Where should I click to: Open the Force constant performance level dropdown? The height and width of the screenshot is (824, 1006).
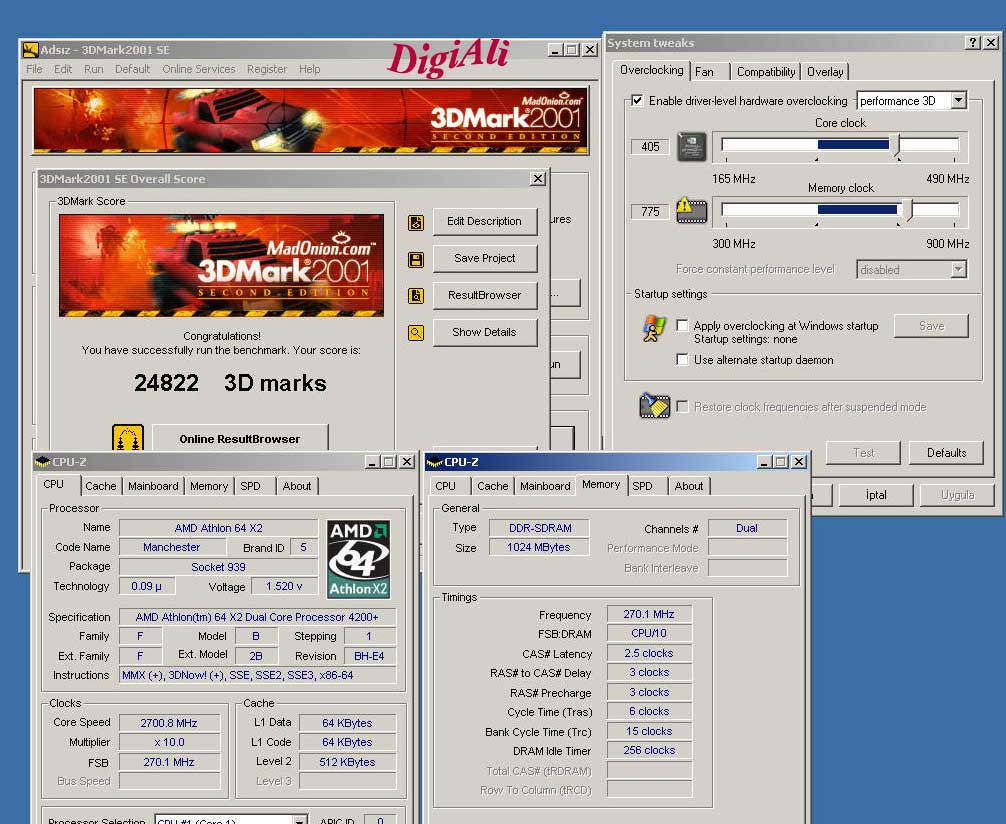pos(959,270)
